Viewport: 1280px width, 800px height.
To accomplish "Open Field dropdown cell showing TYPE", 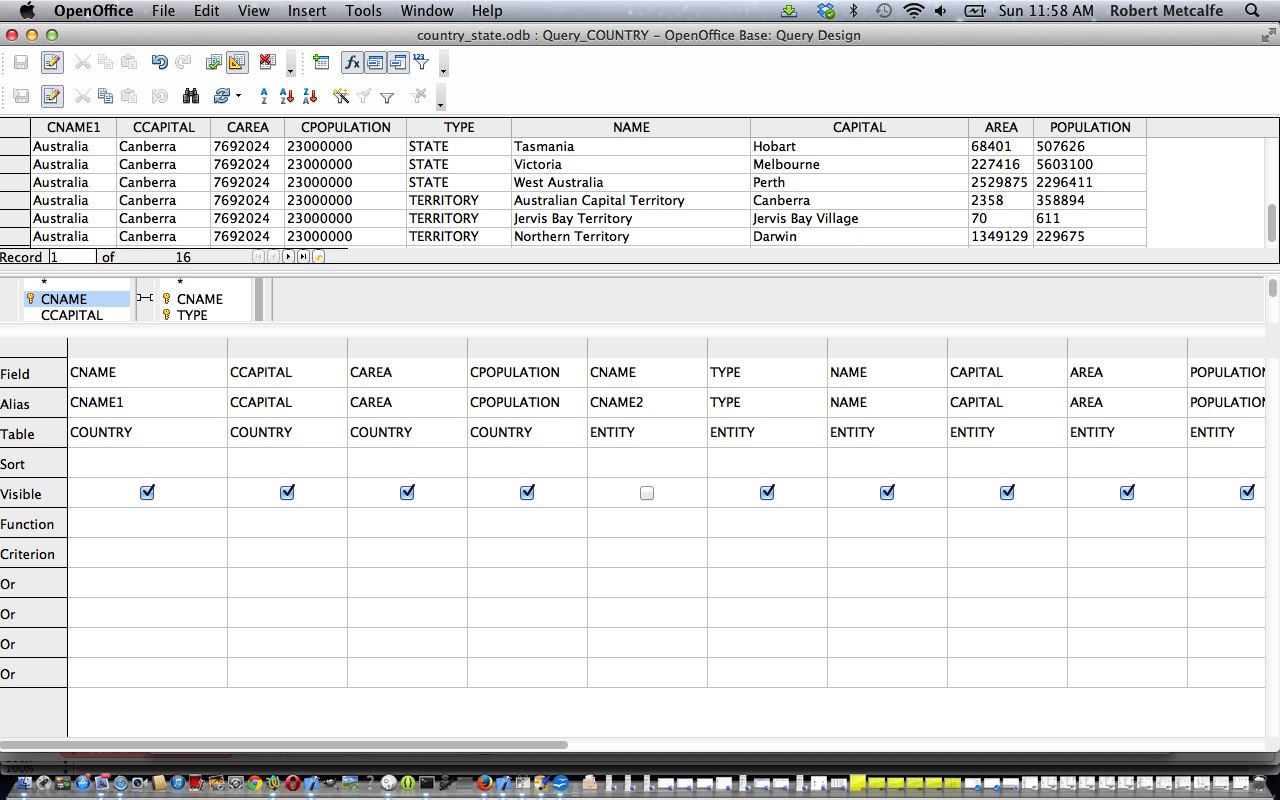I will (x=767, y=372).
